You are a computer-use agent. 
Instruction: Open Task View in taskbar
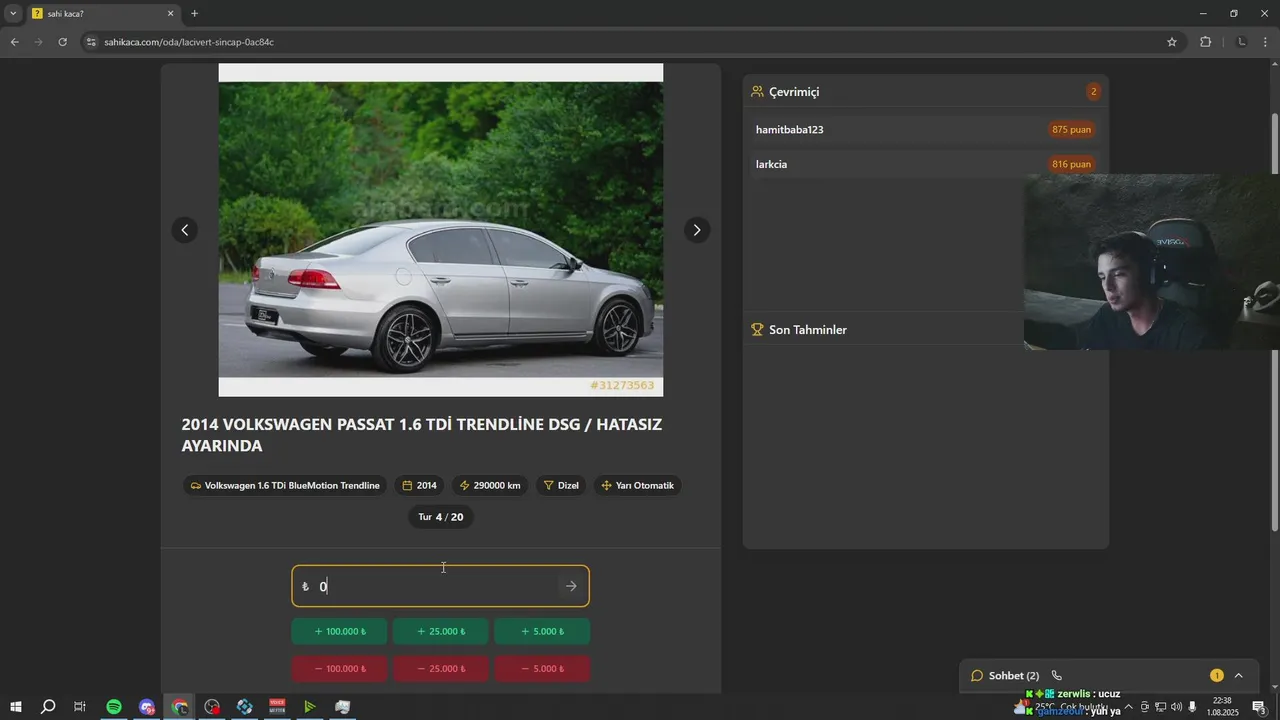tap(80, 707)
